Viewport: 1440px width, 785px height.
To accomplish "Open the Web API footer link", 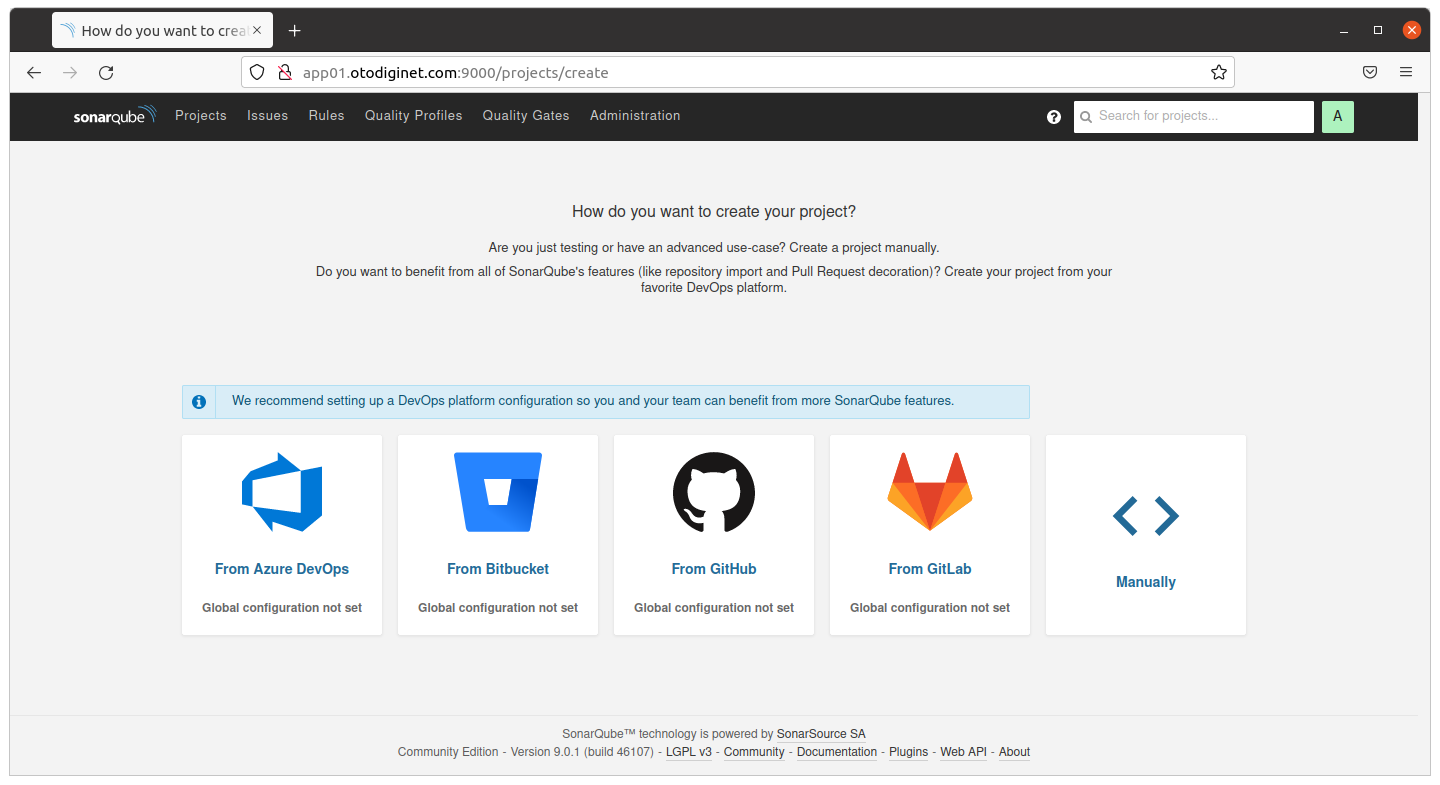I will tap(963, 752).
